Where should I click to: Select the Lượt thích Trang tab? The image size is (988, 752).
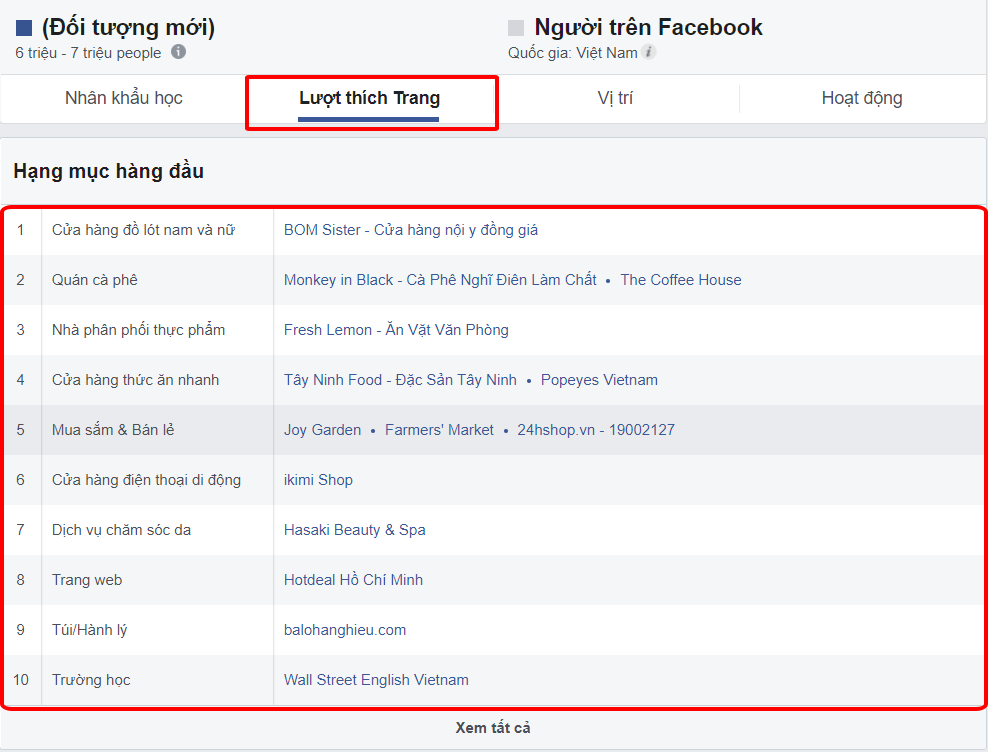tap(369, 98)
